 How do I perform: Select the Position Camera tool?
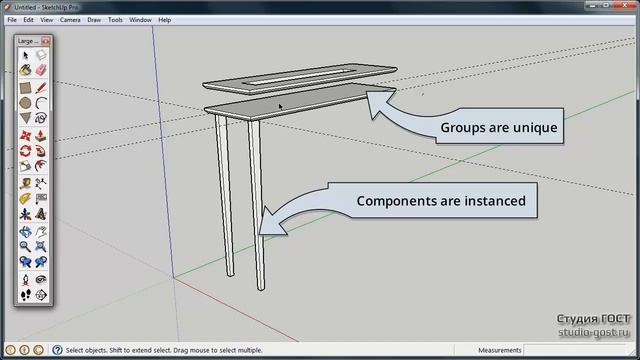[25, 280]
